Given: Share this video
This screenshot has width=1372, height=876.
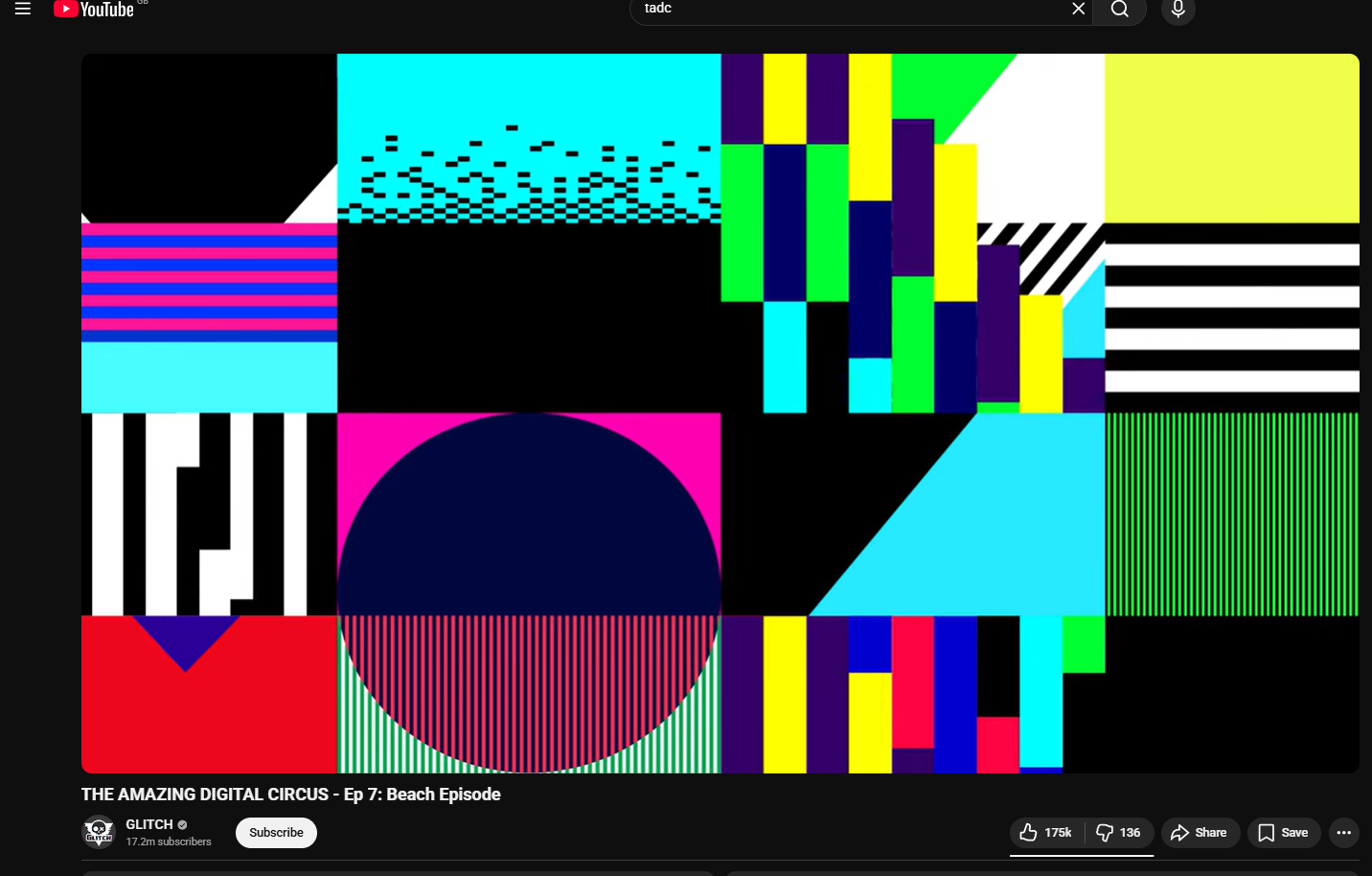Looking at the screenshot, I should pyautogui.click(x=1200, y=833).
